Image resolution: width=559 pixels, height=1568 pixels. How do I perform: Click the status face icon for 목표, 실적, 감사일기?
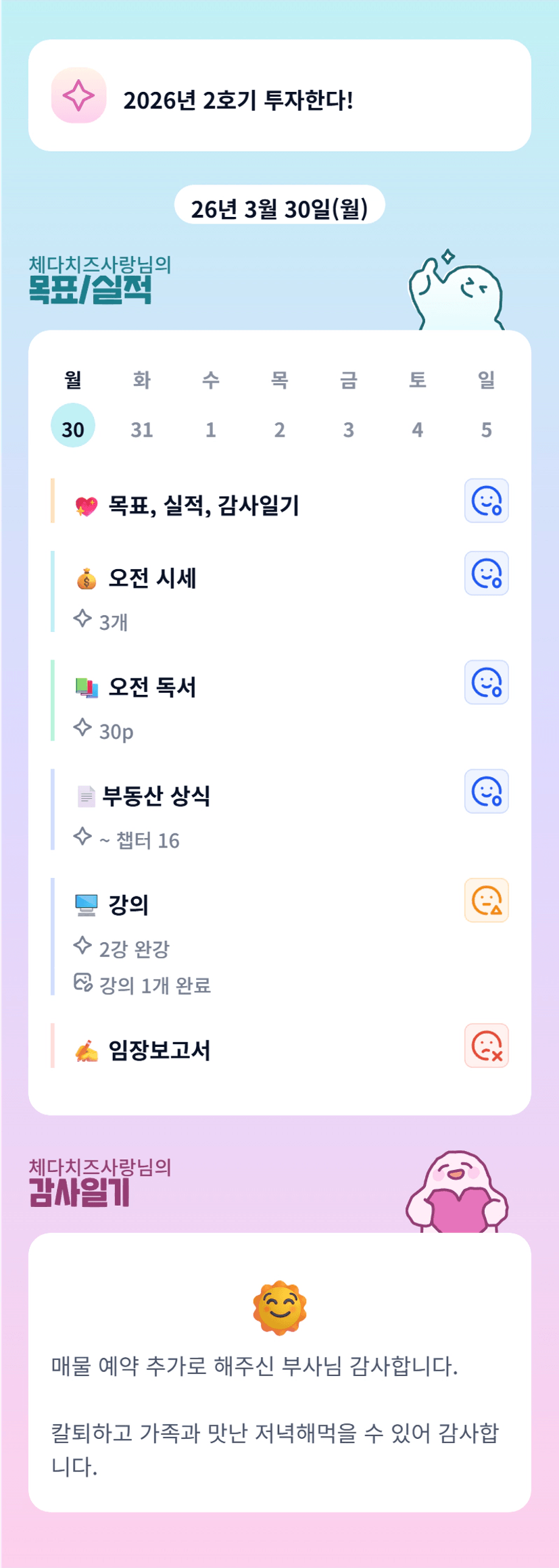click(x=486, y=501)
